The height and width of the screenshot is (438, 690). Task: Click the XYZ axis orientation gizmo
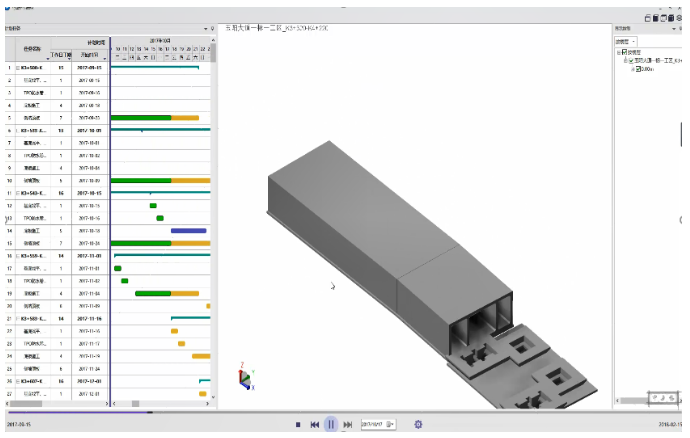[246, 377]
